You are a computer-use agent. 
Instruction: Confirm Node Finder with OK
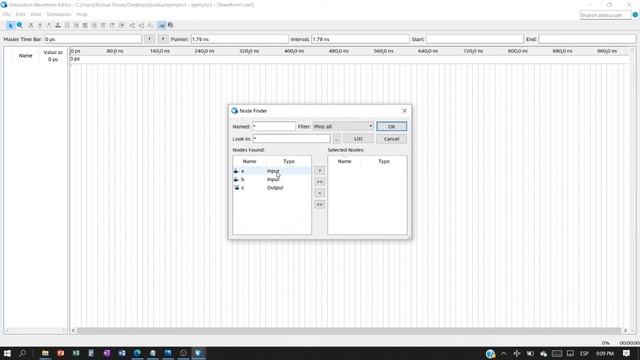pyautogui.click(x=391, y=127)
